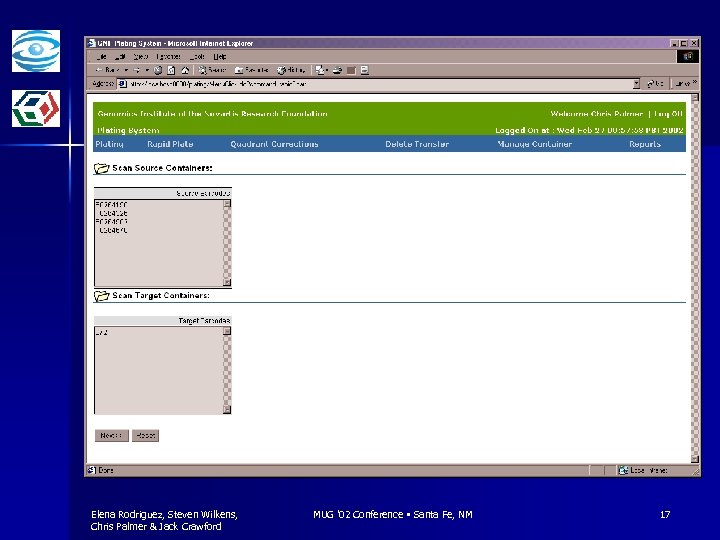Screen dimensions: 720x540
Task: Open the Manage Container tab
Action: [x=534, y=144]
